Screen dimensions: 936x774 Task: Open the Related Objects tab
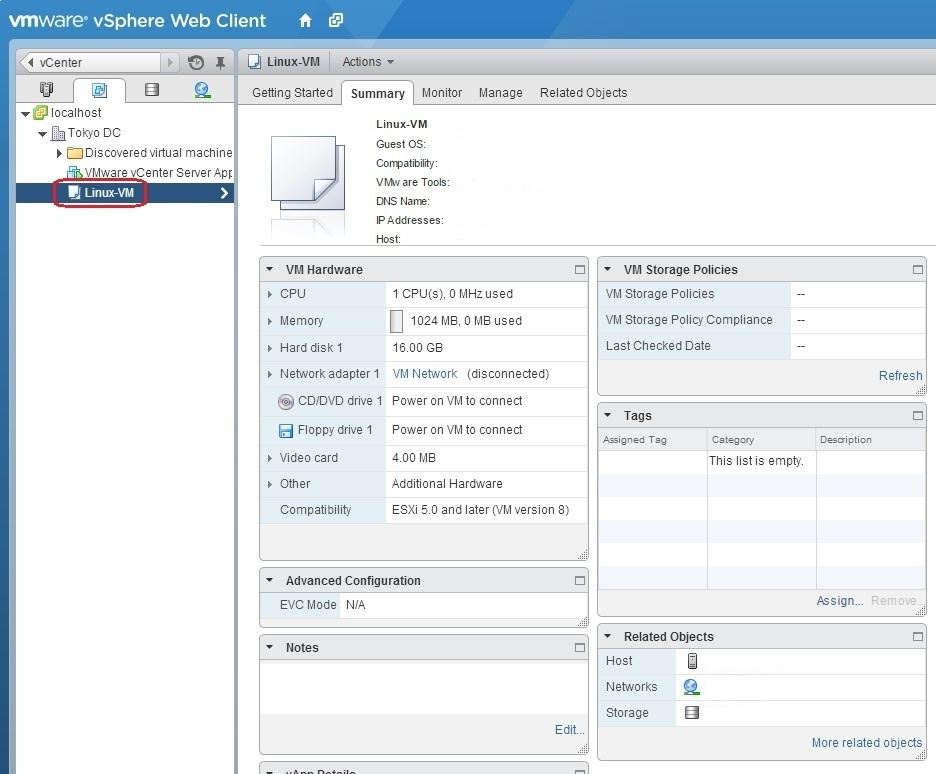coord(583,93)
